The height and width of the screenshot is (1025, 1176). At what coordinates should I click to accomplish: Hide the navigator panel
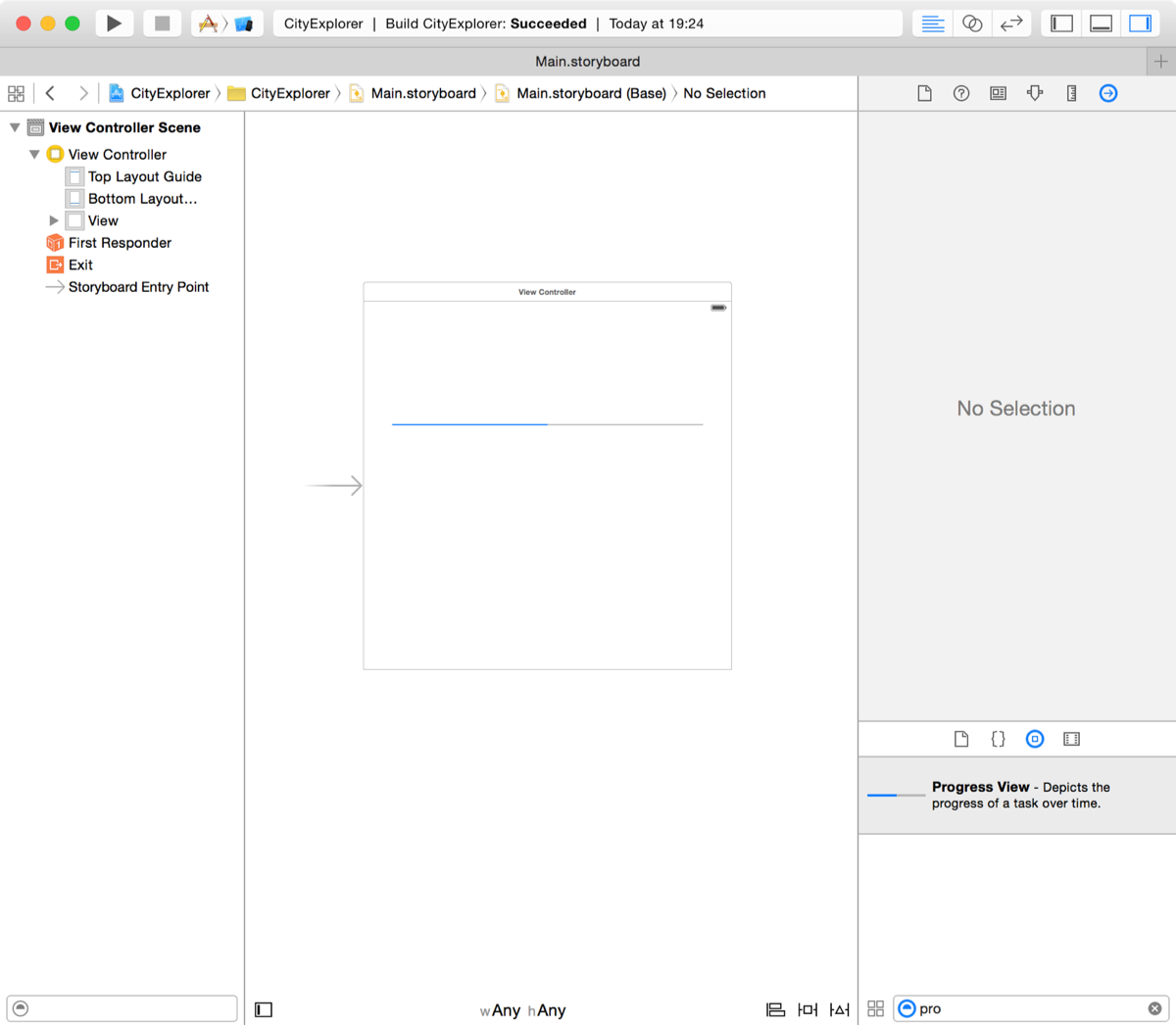point(1061,23)
